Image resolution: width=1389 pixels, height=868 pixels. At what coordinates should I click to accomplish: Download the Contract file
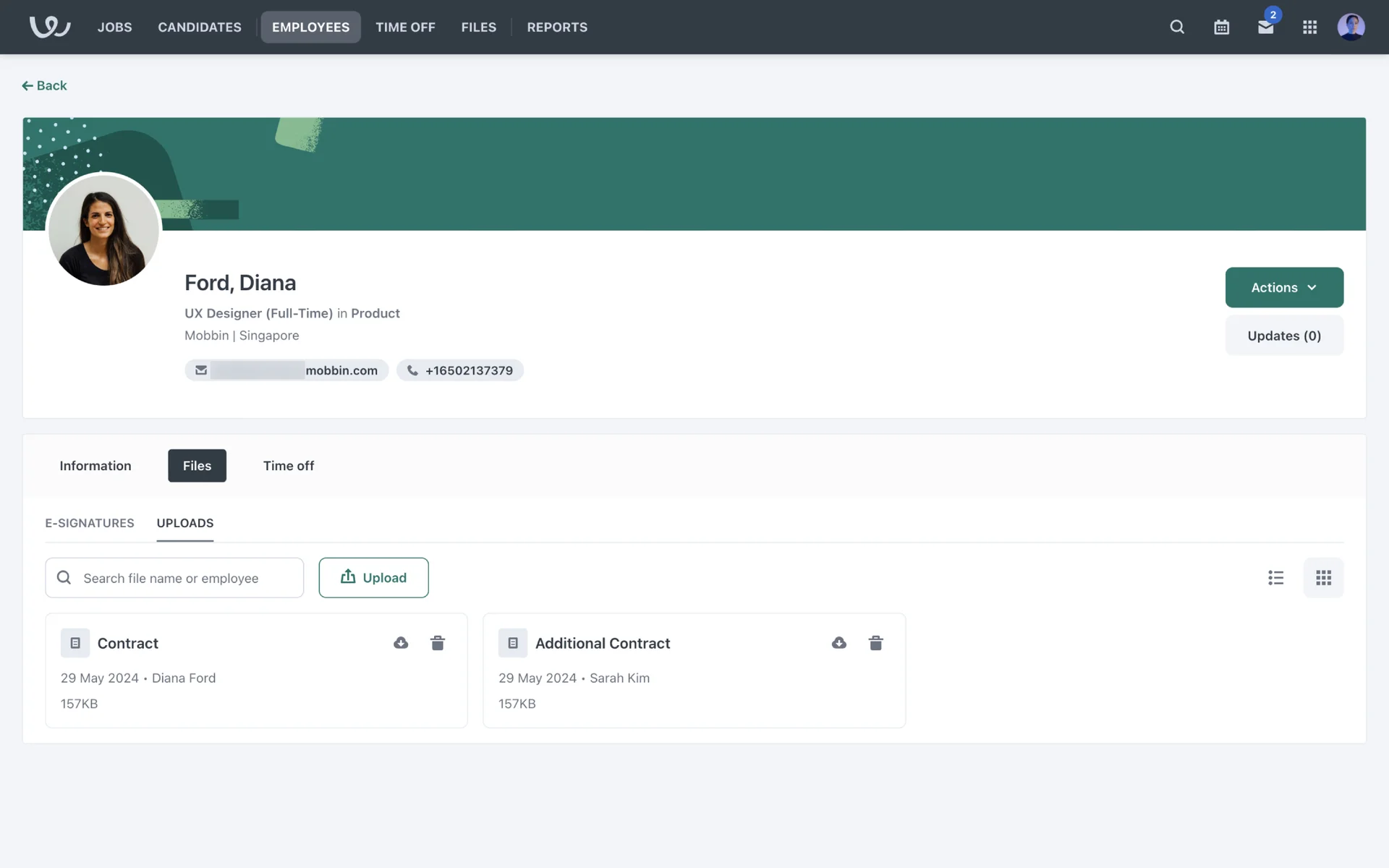[401, 643]
